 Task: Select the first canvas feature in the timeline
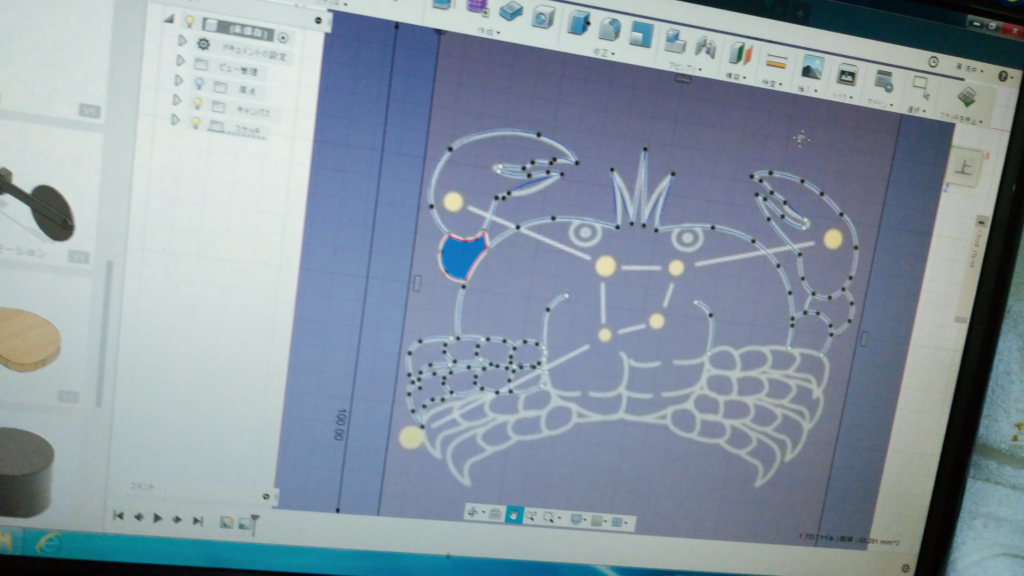click(226, 522)
